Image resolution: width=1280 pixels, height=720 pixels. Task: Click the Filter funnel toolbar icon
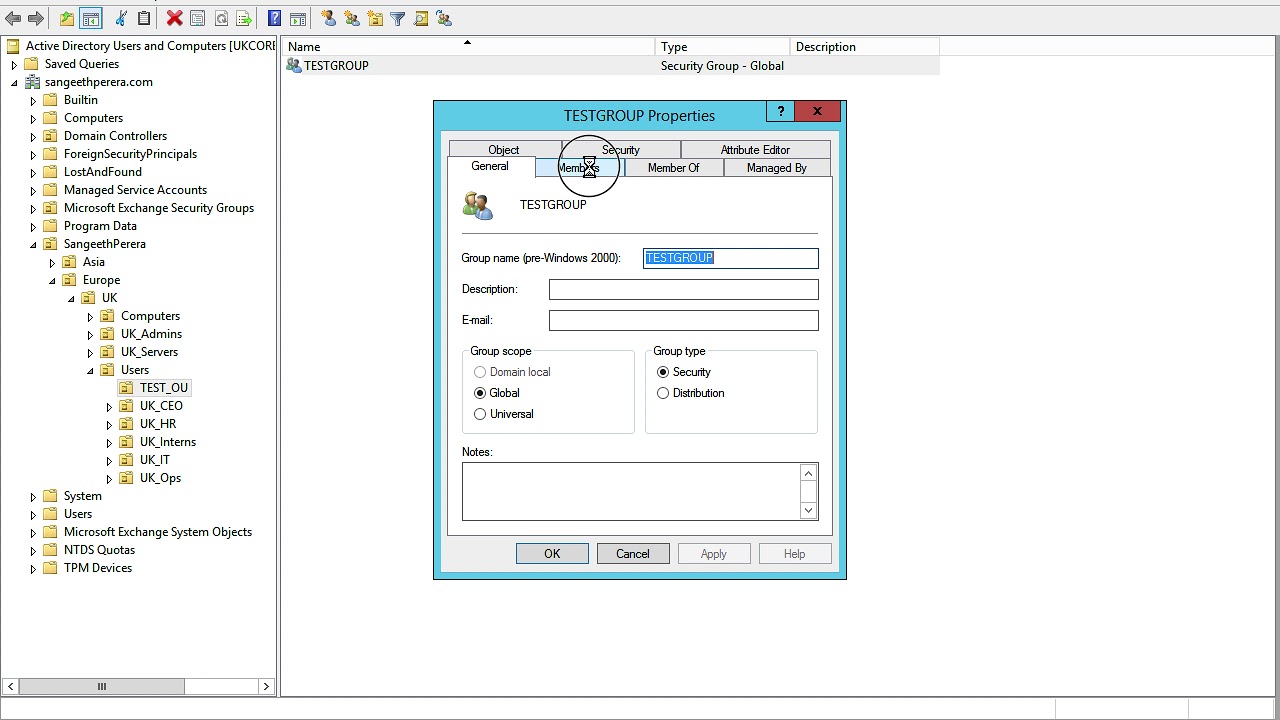[x=397, y=18]
